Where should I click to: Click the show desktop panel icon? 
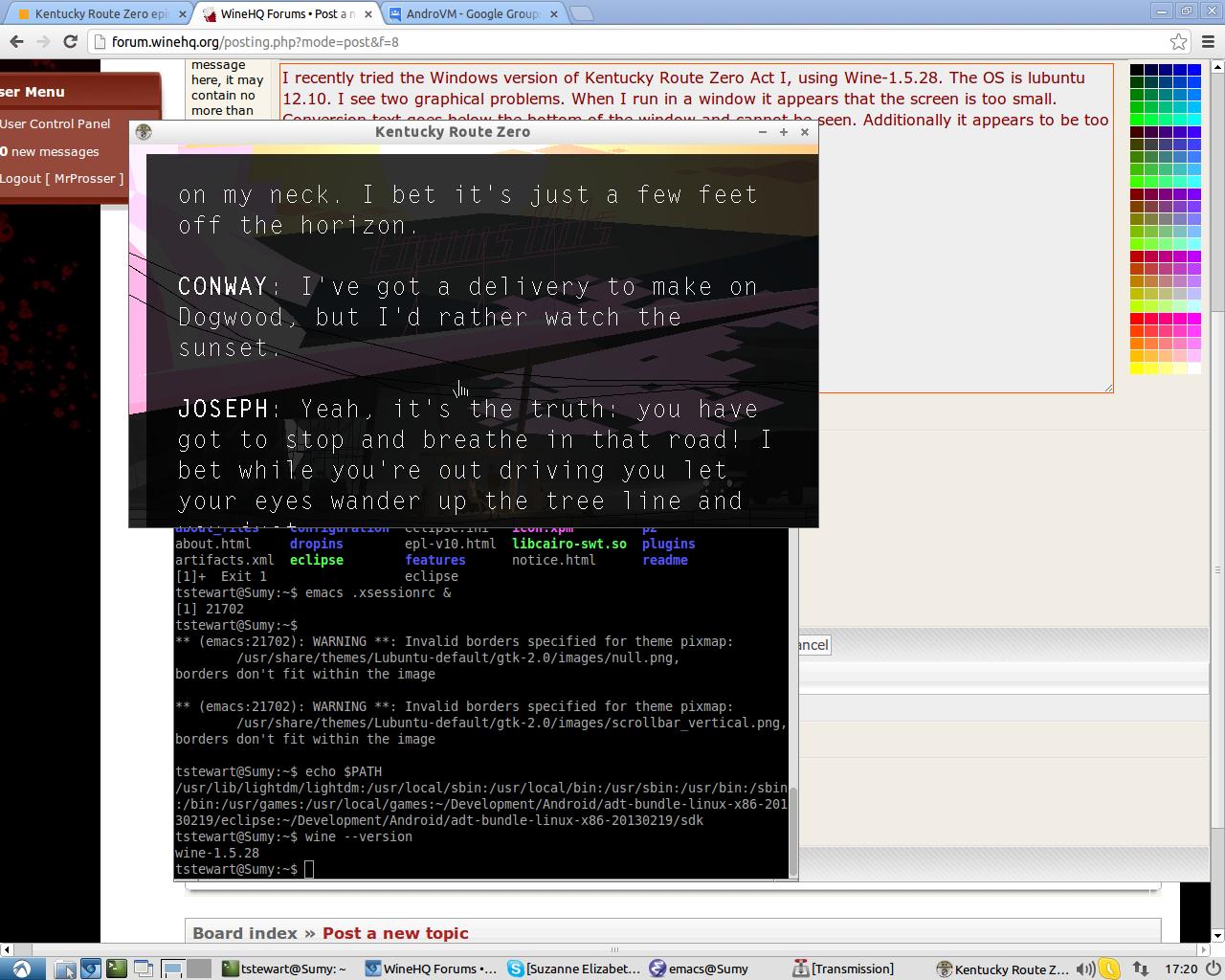pyautogui.click(x=144, y=969)
